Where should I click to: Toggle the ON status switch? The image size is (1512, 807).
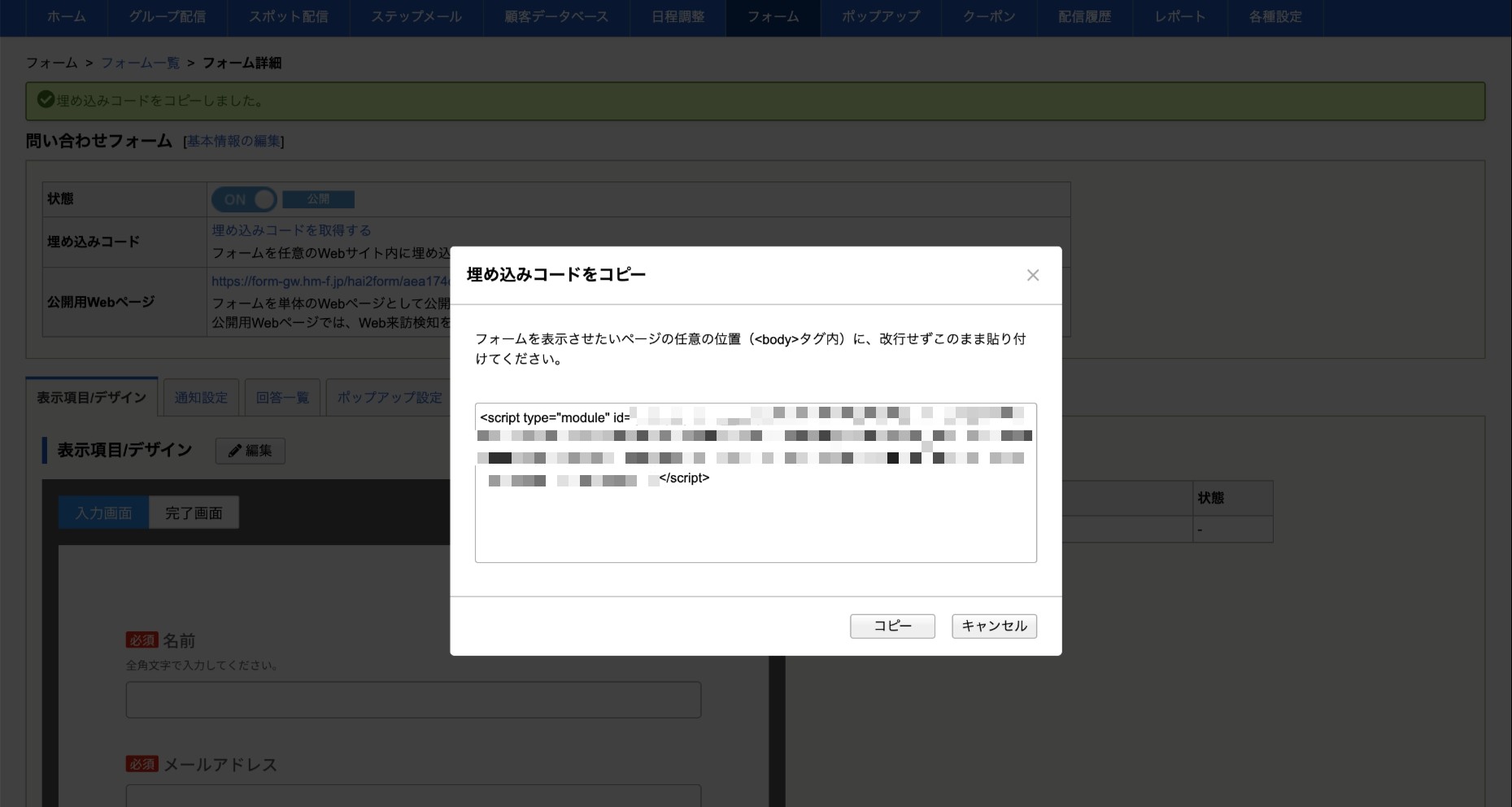(x=244, y=199)
